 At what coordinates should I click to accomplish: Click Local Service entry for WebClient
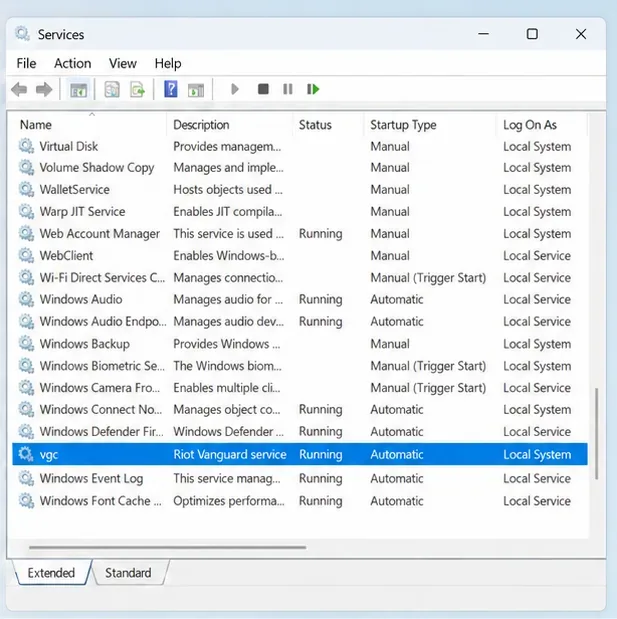537,256
